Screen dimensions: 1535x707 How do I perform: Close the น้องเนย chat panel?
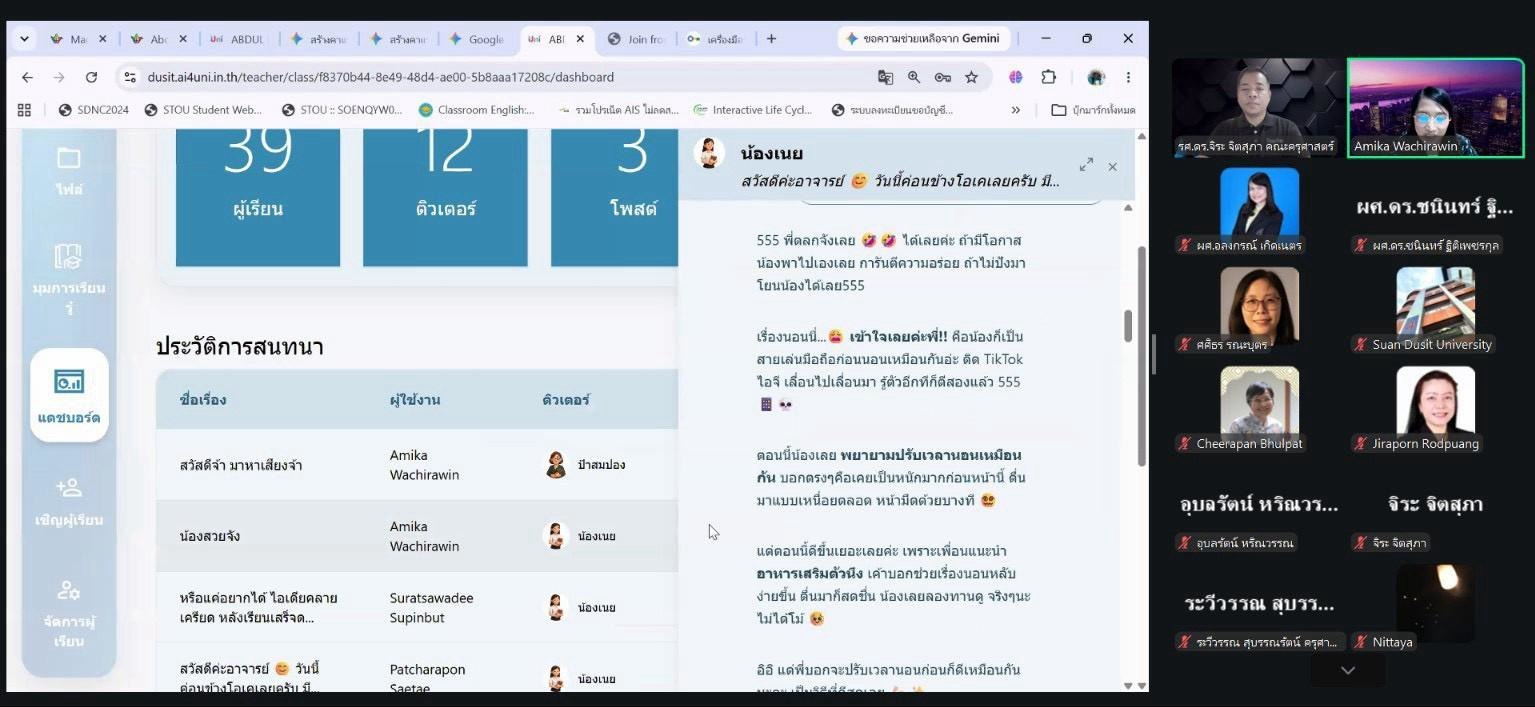tap(1113, 167)
